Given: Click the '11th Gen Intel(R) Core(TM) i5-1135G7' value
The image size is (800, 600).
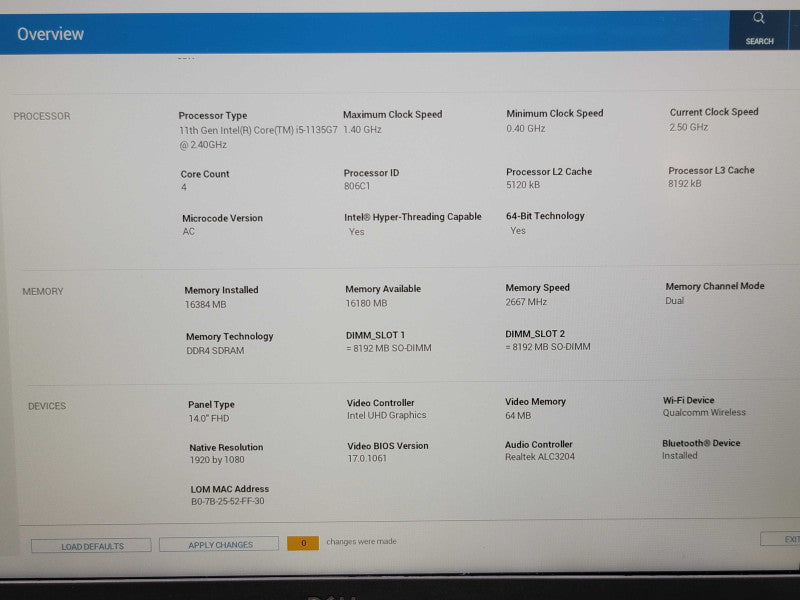Looking at the screenshot, I should [x=258, y=130].
